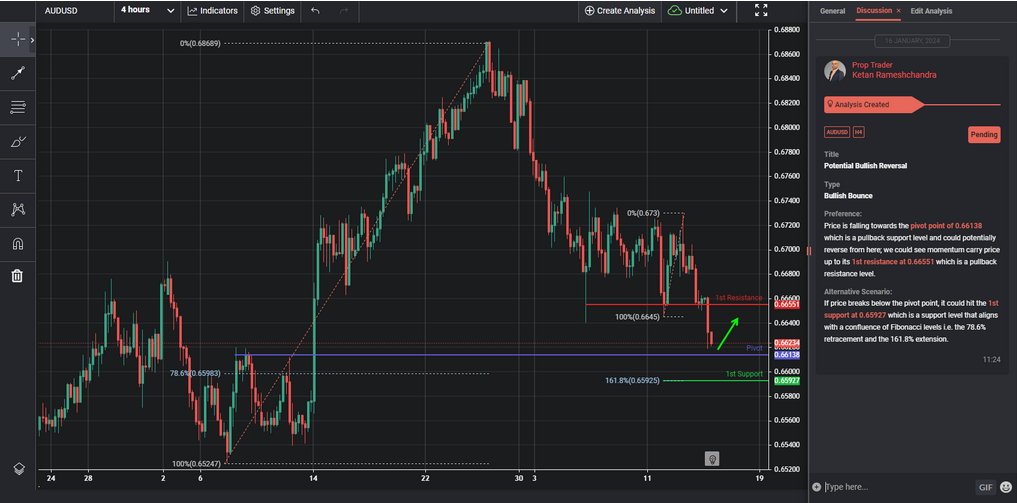Open the emoji picker
1017x503 pixels.
click(x=1006, y=487)
